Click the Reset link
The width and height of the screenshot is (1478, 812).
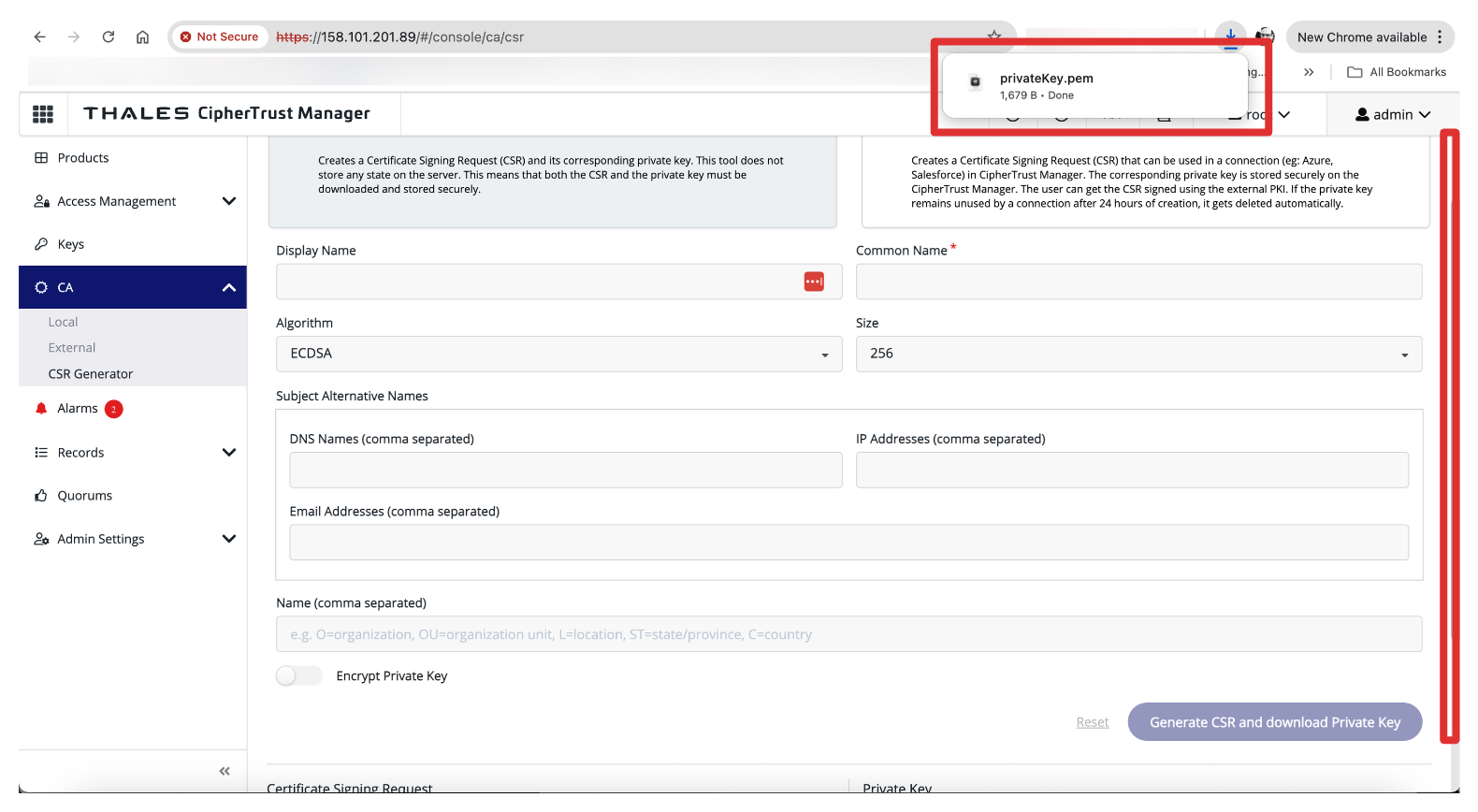pos(1092,722)
